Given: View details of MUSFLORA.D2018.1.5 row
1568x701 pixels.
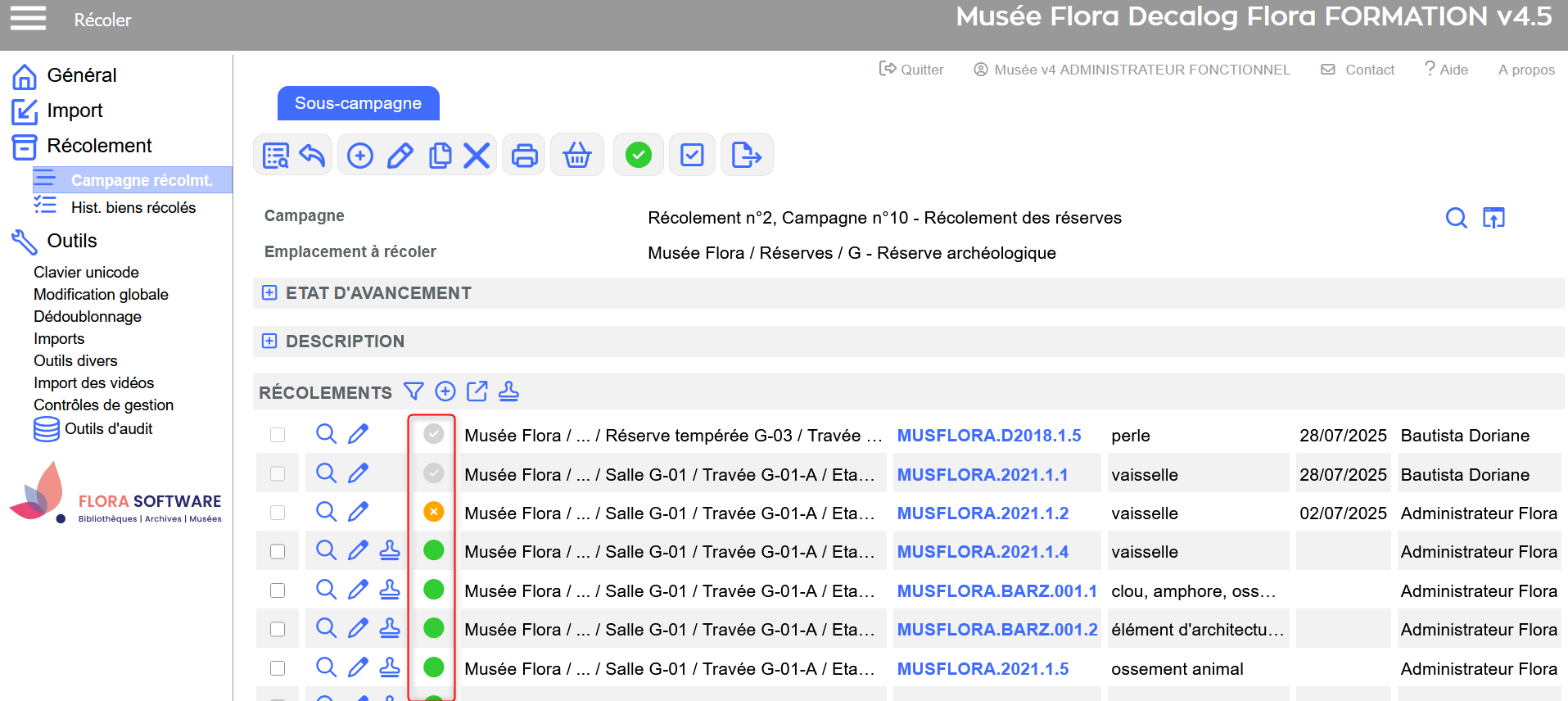Looking at the screenshot, I should (x=326, y=434).
